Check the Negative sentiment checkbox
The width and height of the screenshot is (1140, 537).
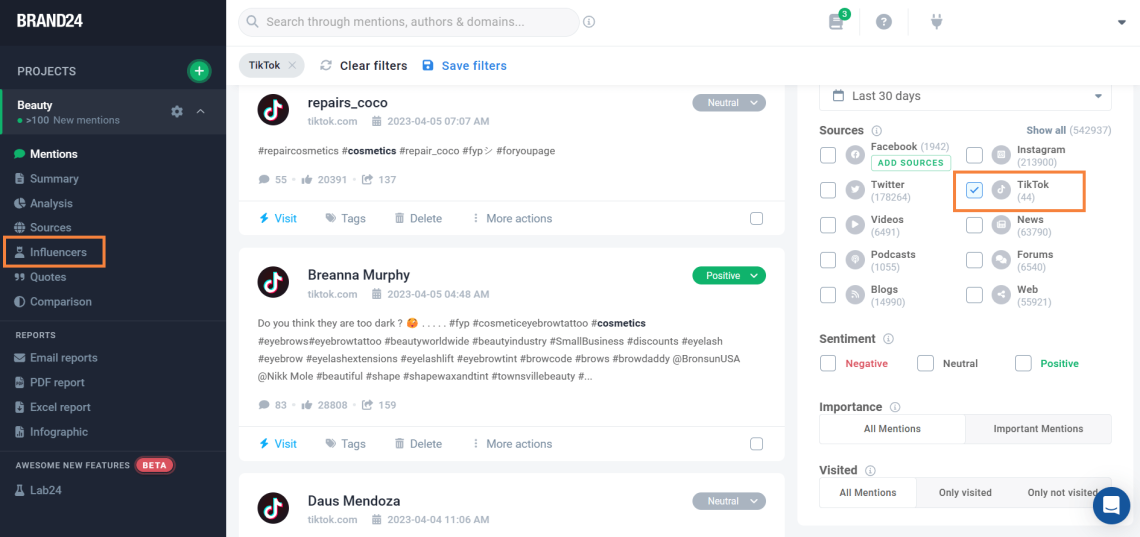pos(828,363)
